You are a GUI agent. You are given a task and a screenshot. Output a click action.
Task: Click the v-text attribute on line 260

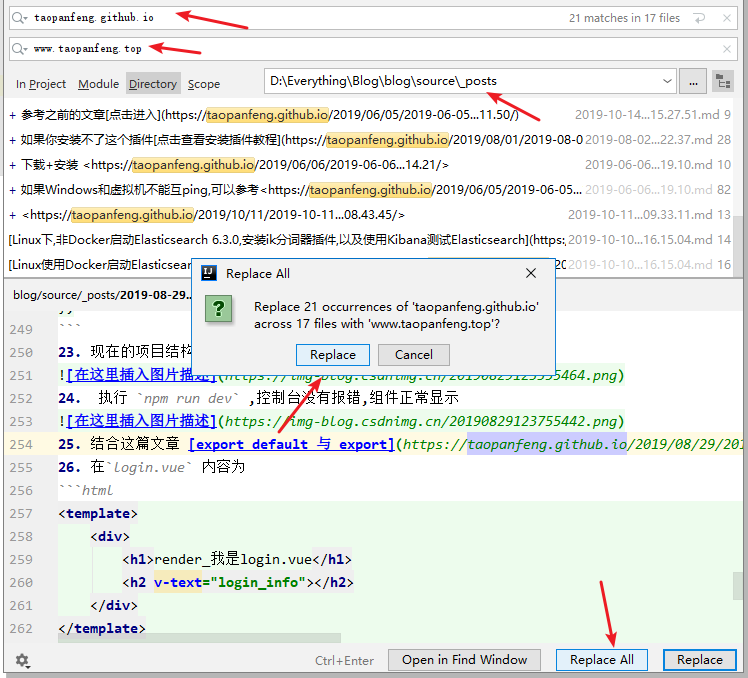click(178, 583)
